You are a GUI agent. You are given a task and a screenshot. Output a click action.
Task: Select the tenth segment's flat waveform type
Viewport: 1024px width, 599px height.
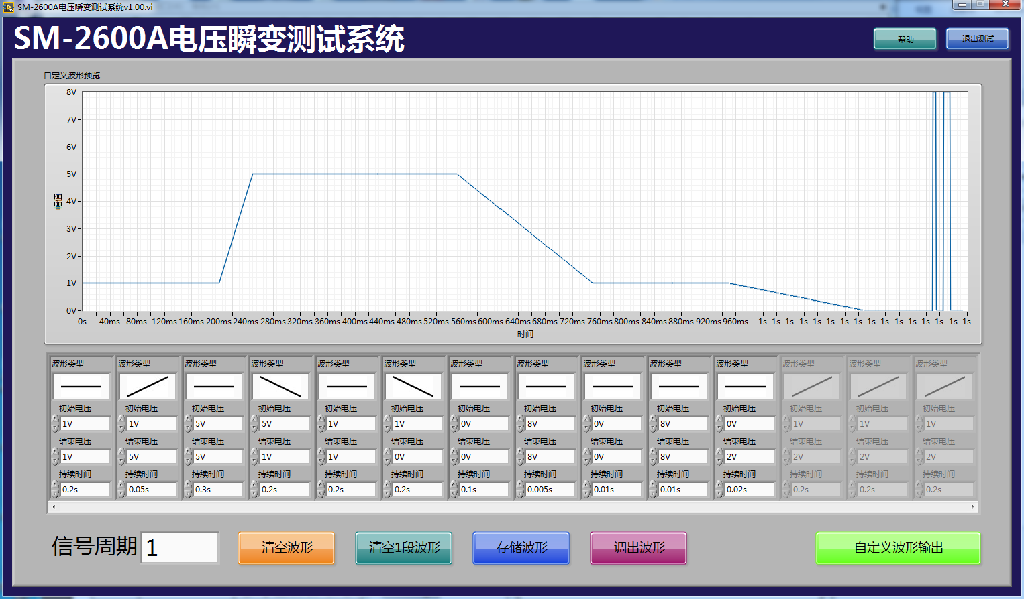pyautogui.click(x=679, y=386)
